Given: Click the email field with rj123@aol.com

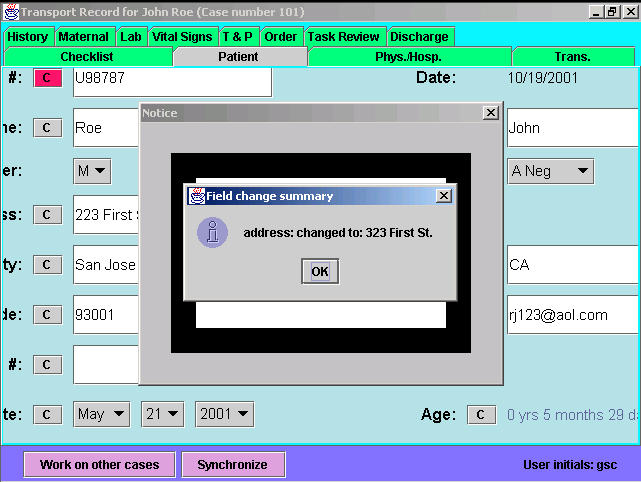Looking at the screenshot, I should 572,315.
